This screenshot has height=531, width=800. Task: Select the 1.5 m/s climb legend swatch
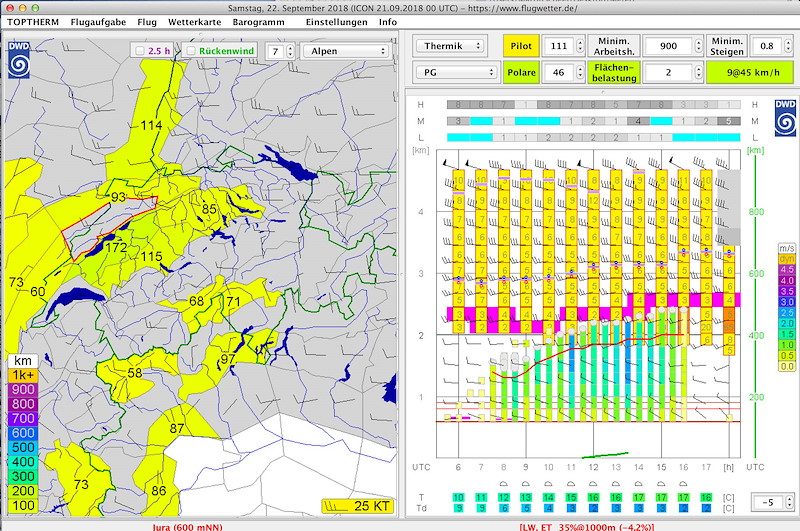[x=787, y=334]
